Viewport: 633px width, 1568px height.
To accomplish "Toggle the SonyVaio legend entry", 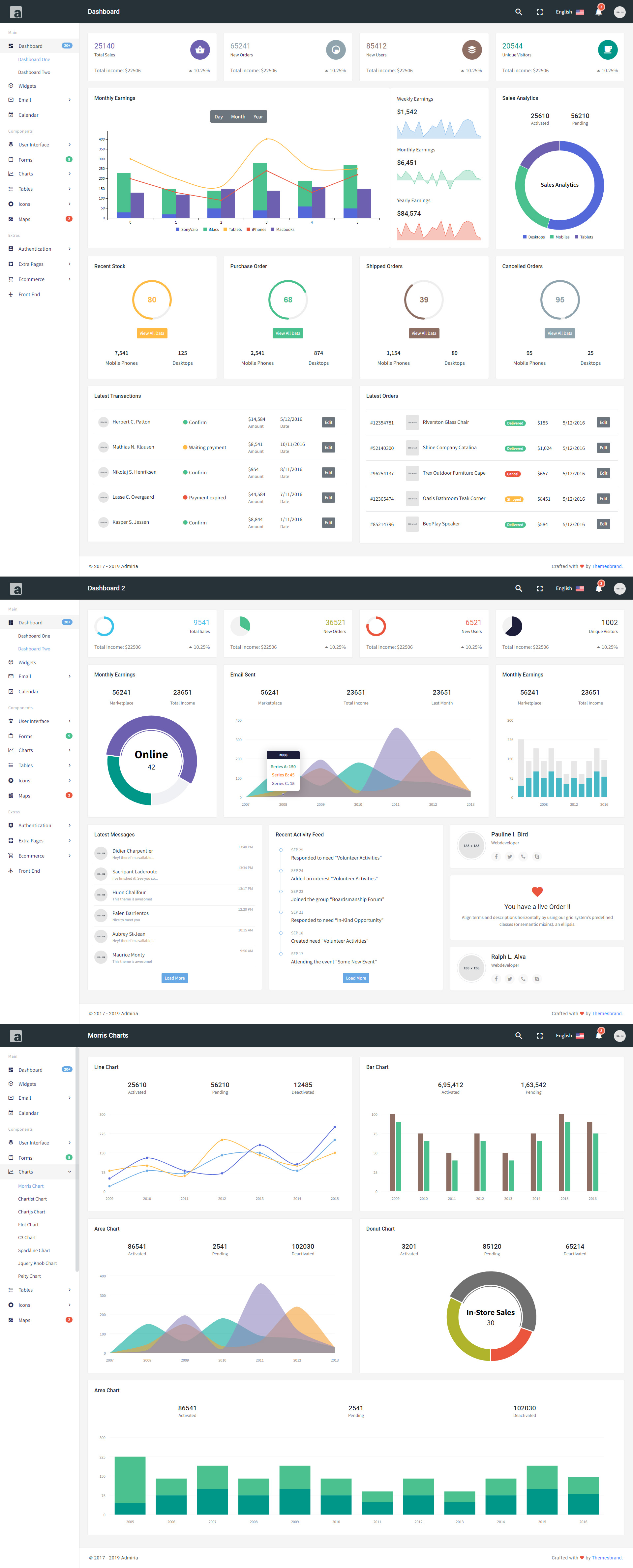I will pos(187,230).
